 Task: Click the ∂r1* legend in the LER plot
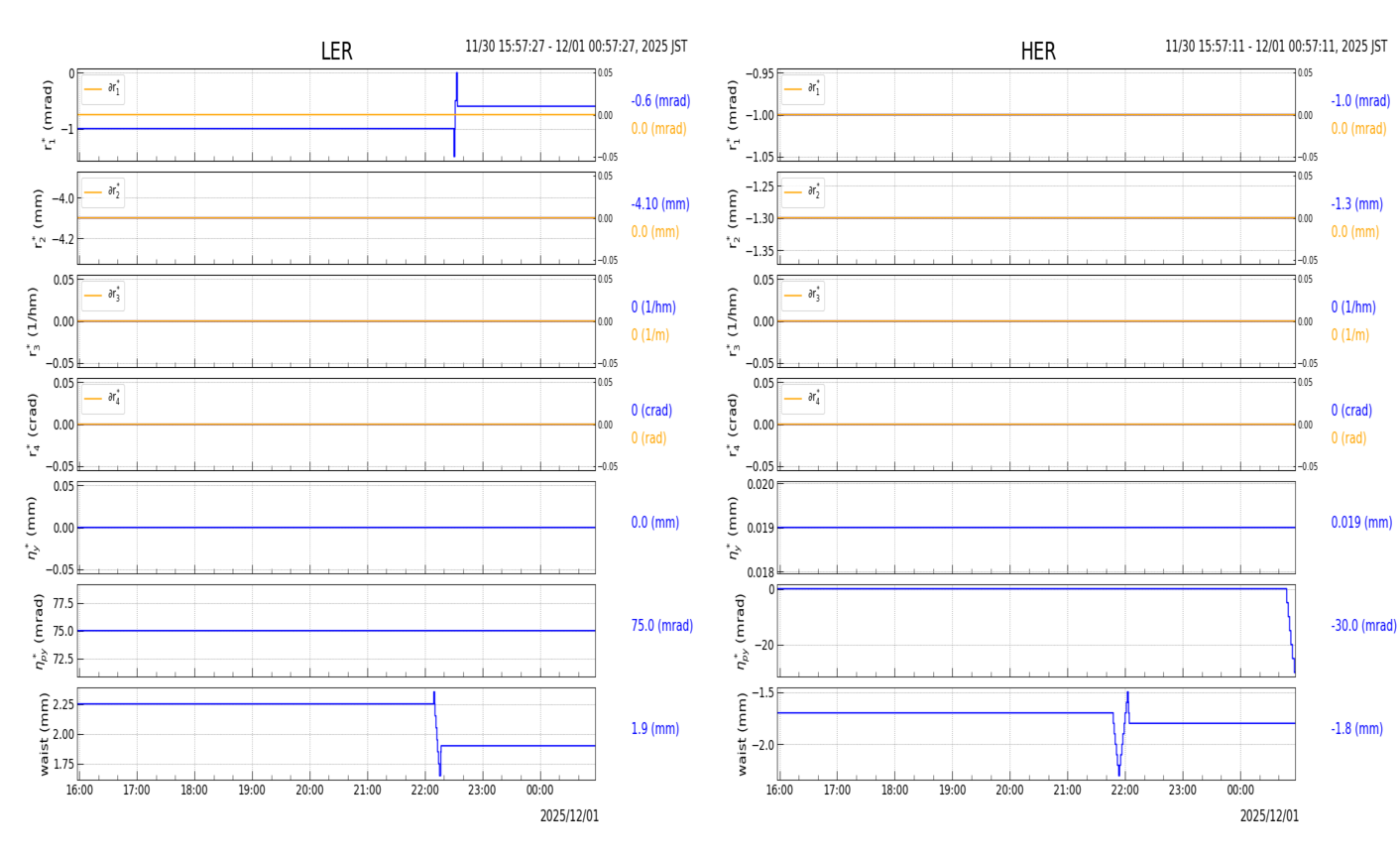coord(103,89)
